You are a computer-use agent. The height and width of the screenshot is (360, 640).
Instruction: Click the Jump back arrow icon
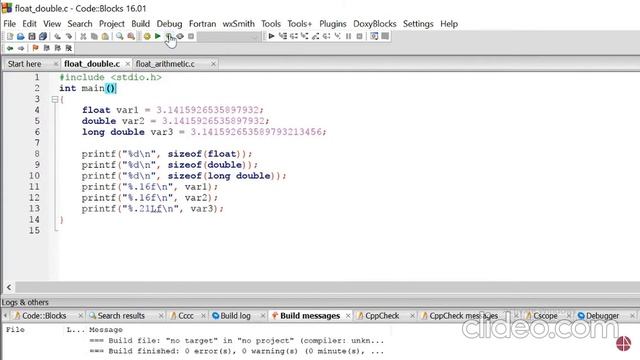pos(10,48)
